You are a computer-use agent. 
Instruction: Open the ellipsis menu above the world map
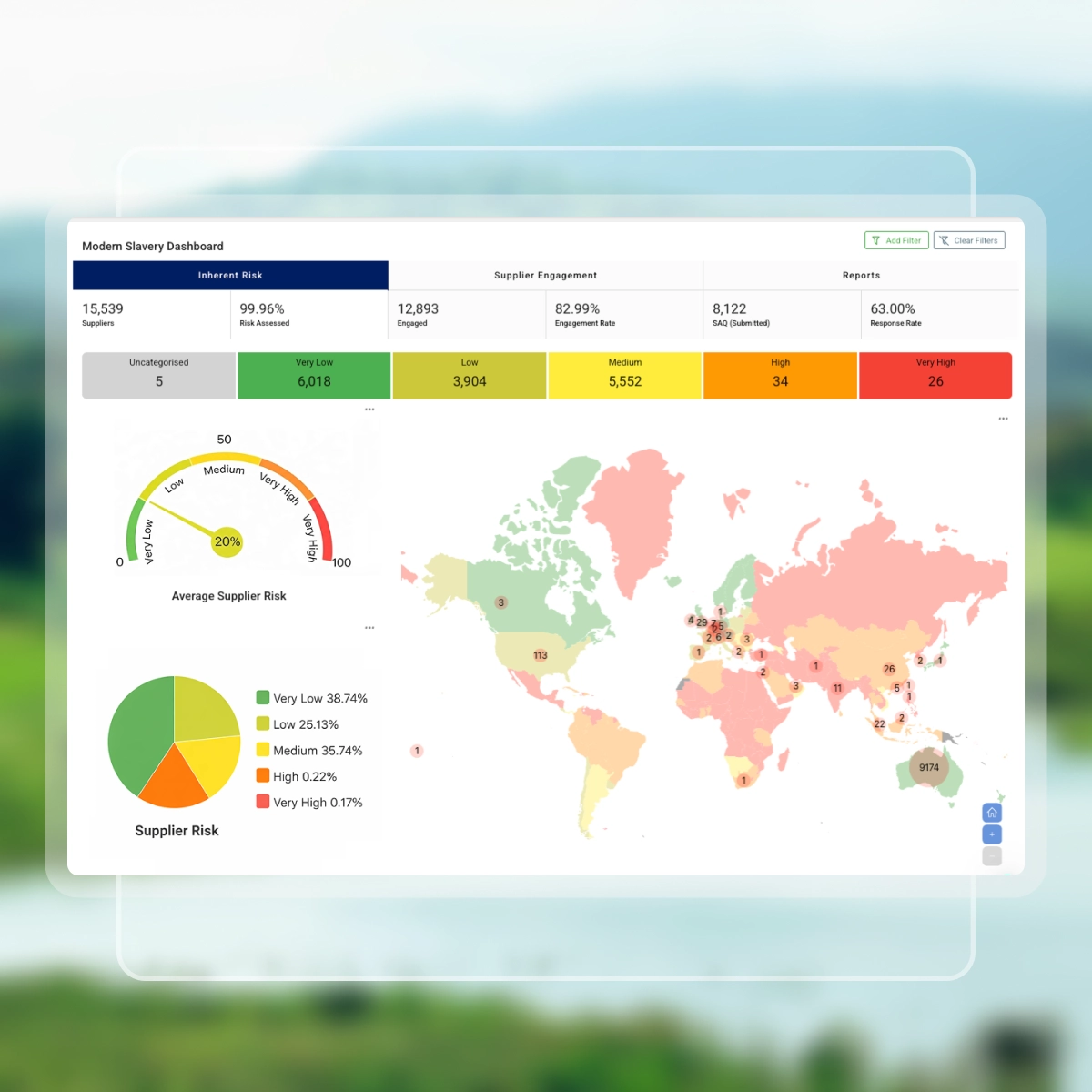[1003, 419]
